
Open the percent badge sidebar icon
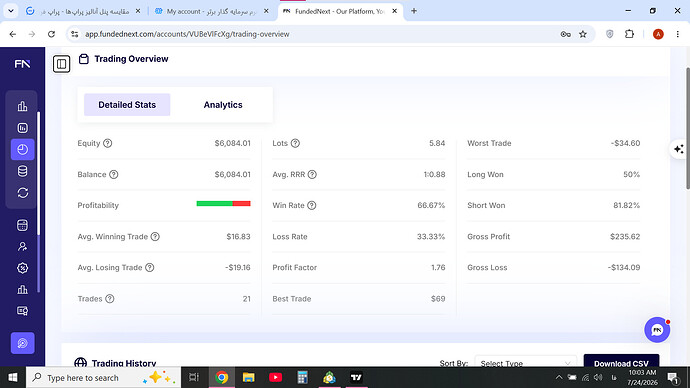22,268
